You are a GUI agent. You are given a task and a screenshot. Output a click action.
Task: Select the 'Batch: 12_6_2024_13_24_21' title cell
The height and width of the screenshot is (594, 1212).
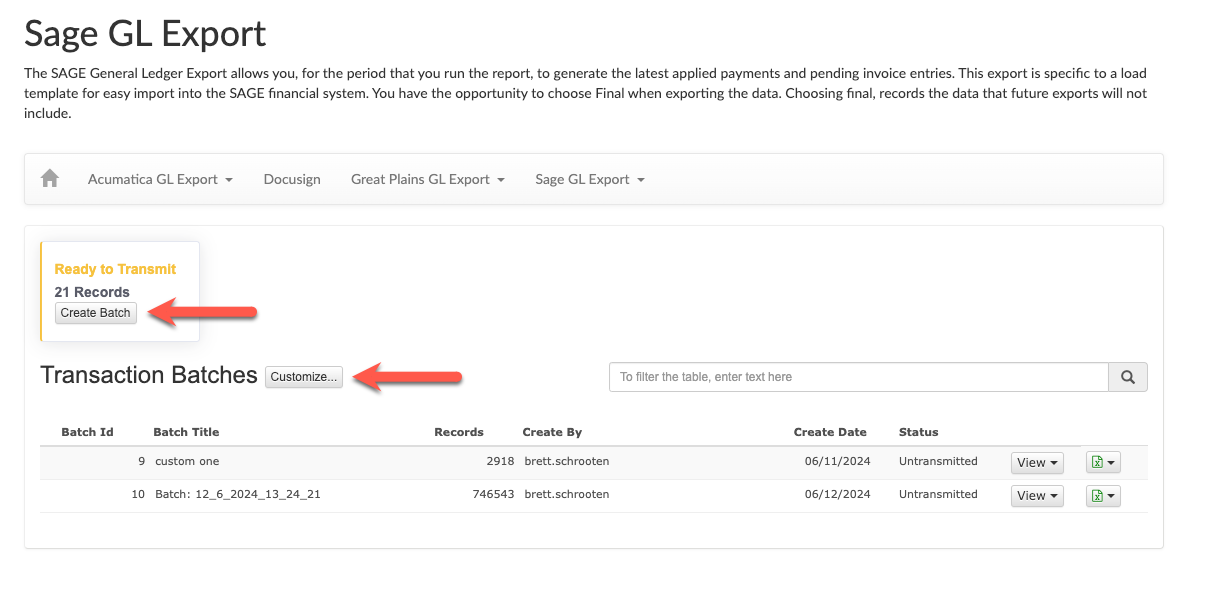pos(238,494)
